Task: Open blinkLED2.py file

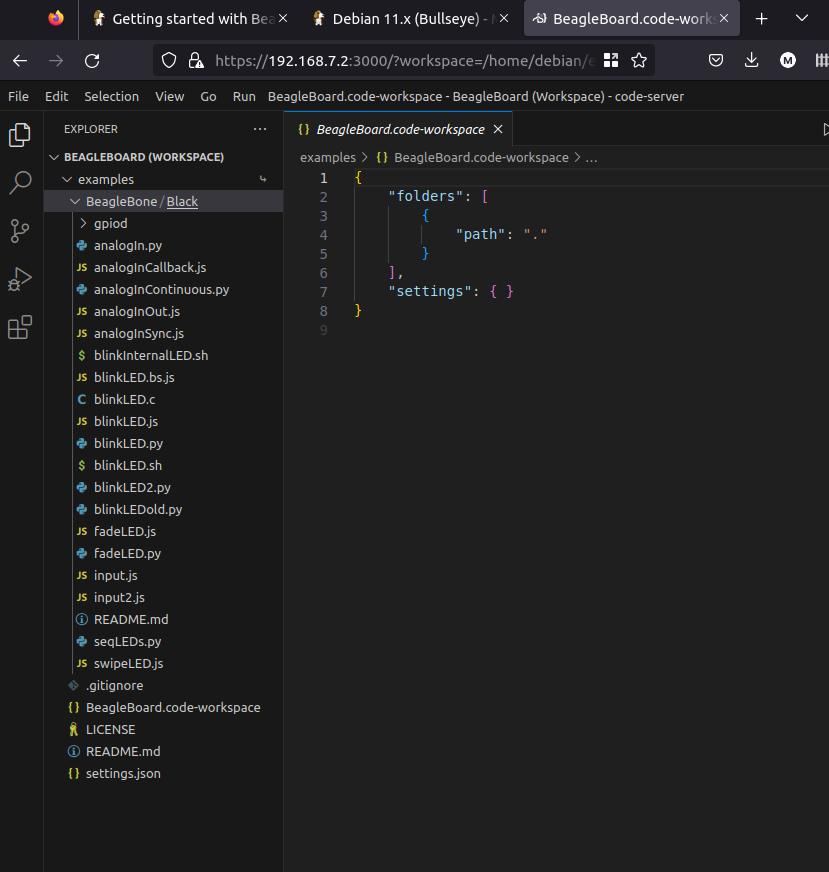Action: (x=132, y=487)
